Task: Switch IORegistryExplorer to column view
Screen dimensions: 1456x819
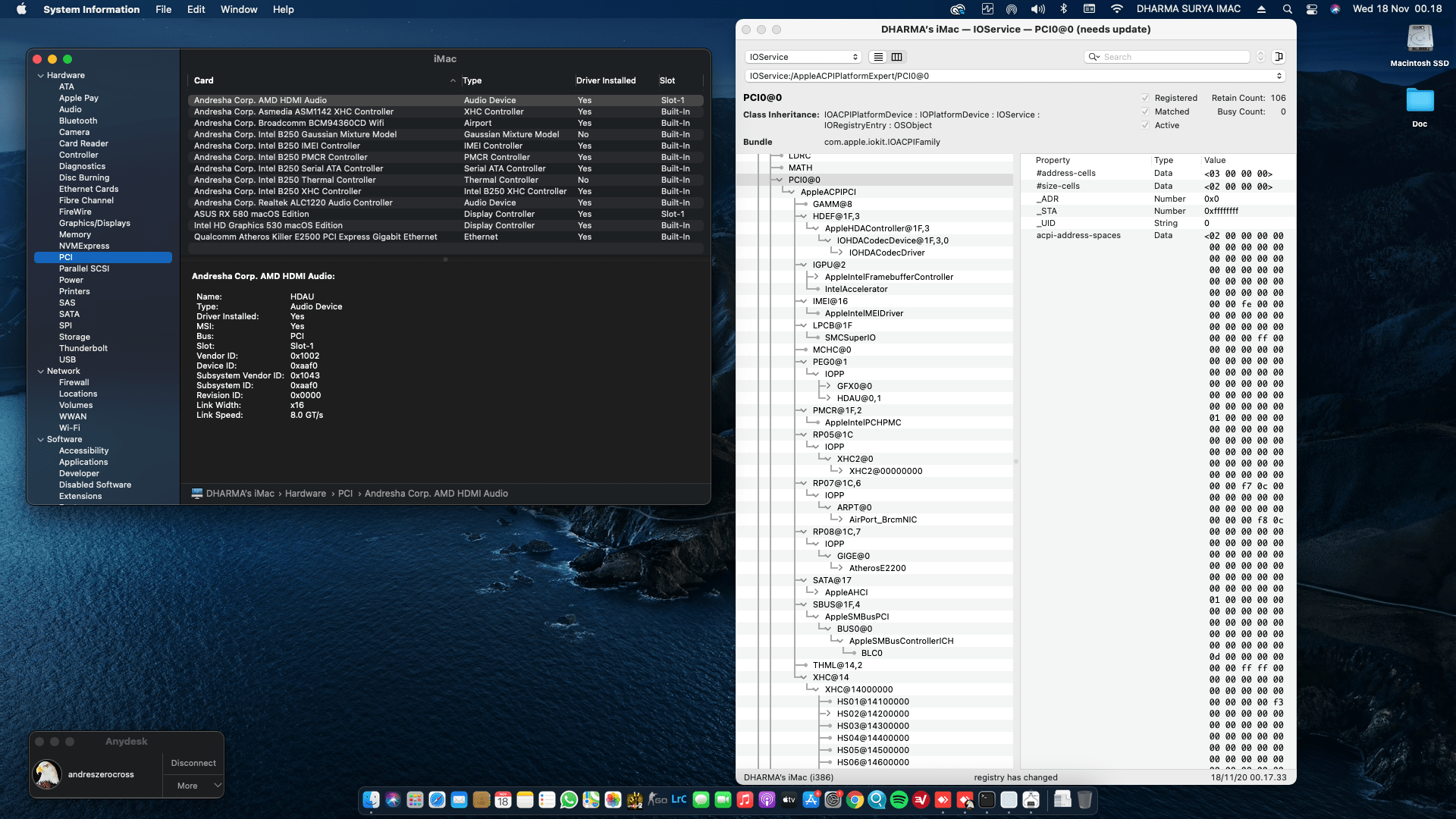Action: click(x=897, y=57)
